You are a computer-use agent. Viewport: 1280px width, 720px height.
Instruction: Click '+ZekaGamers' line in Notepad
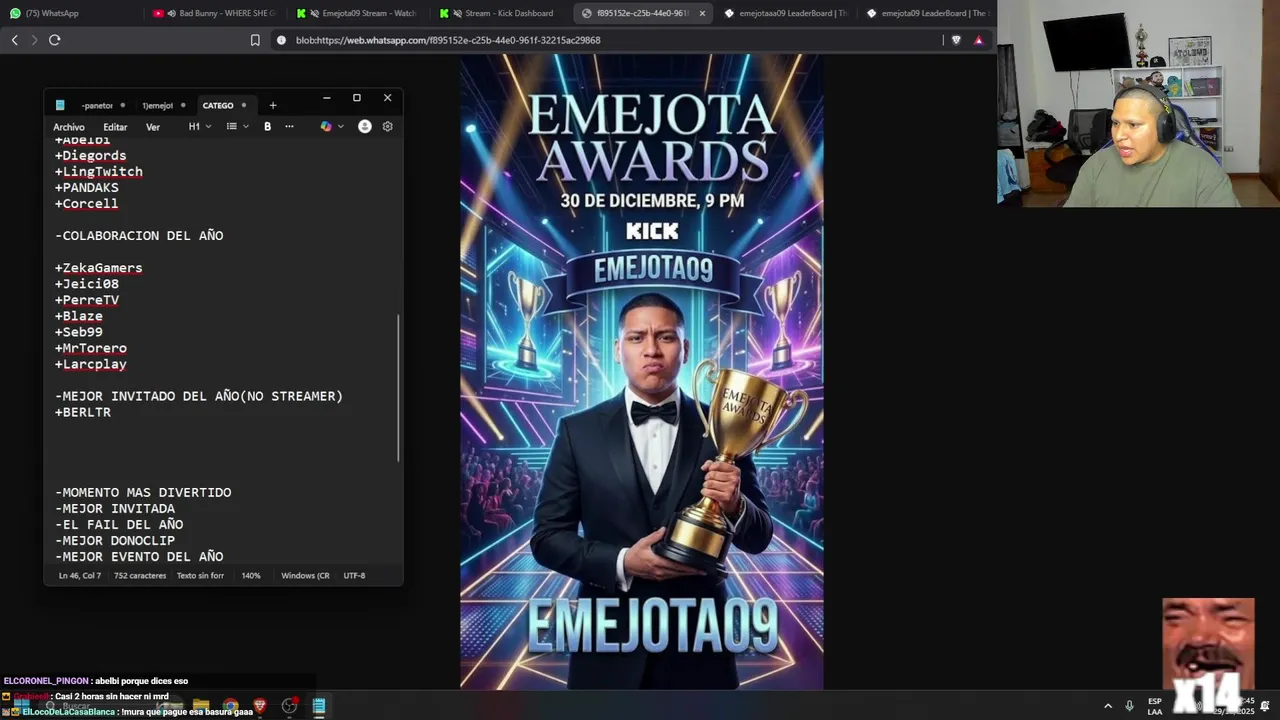pyautogui.click(x=98, y=268)
